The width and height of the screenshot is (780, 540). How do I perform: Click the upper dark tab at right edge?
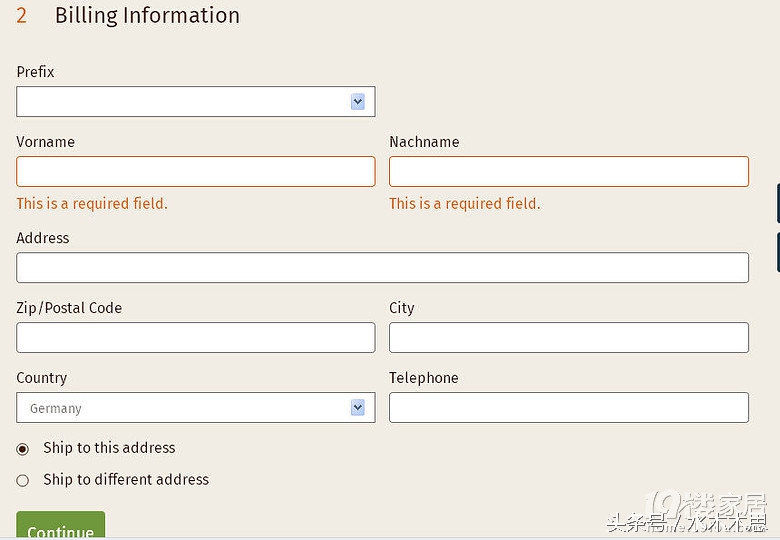777,203
